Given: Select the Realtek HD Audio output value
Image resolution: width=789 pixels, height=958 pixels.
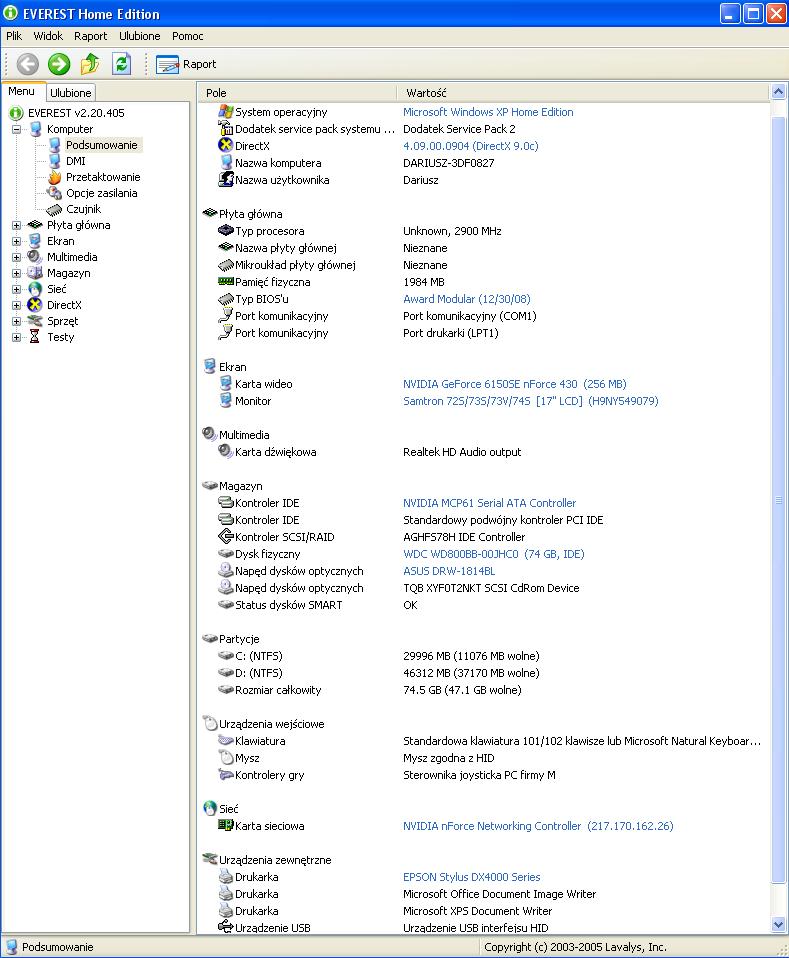Looking at the screenshot, I should [x=461, y=452].
